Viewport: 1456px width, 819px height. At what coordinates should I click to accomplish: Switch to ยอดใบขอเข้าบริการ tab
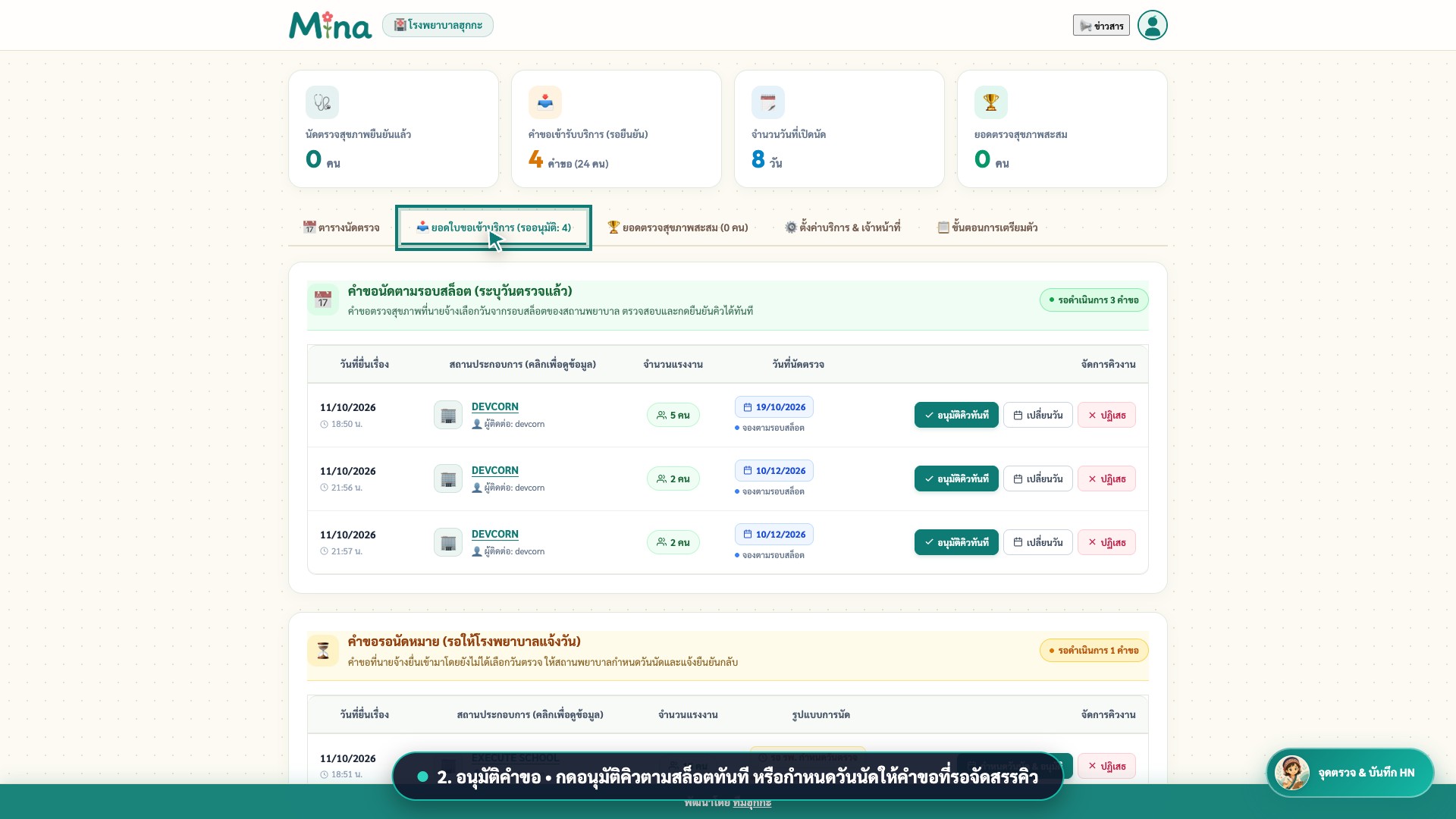(x=494, y=227)
